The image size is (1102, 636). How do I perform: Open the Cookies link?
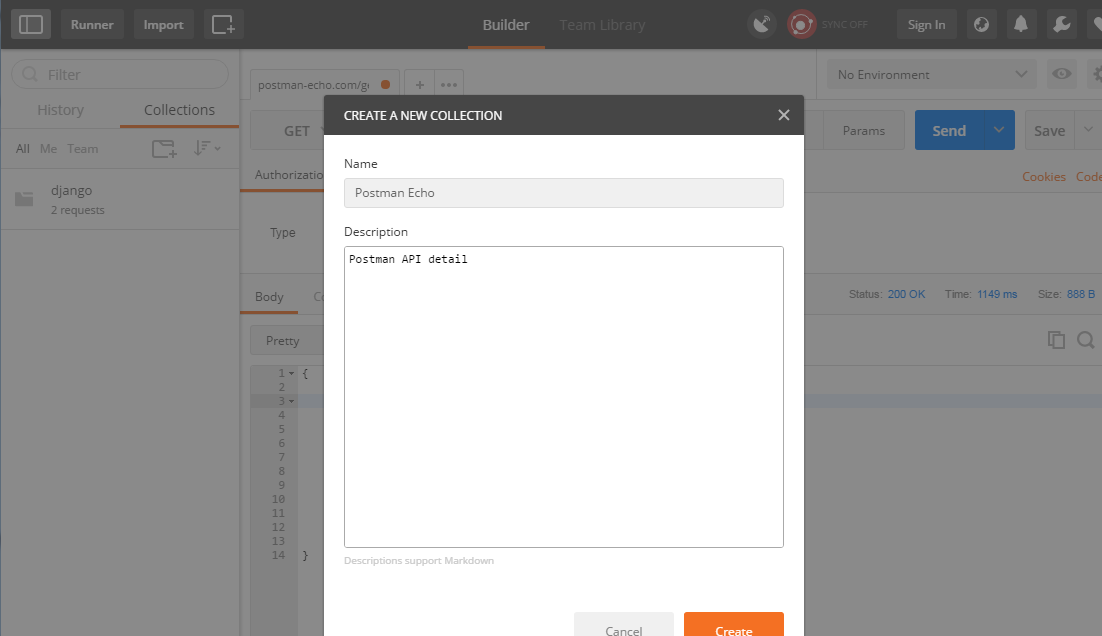[1044, 176]
